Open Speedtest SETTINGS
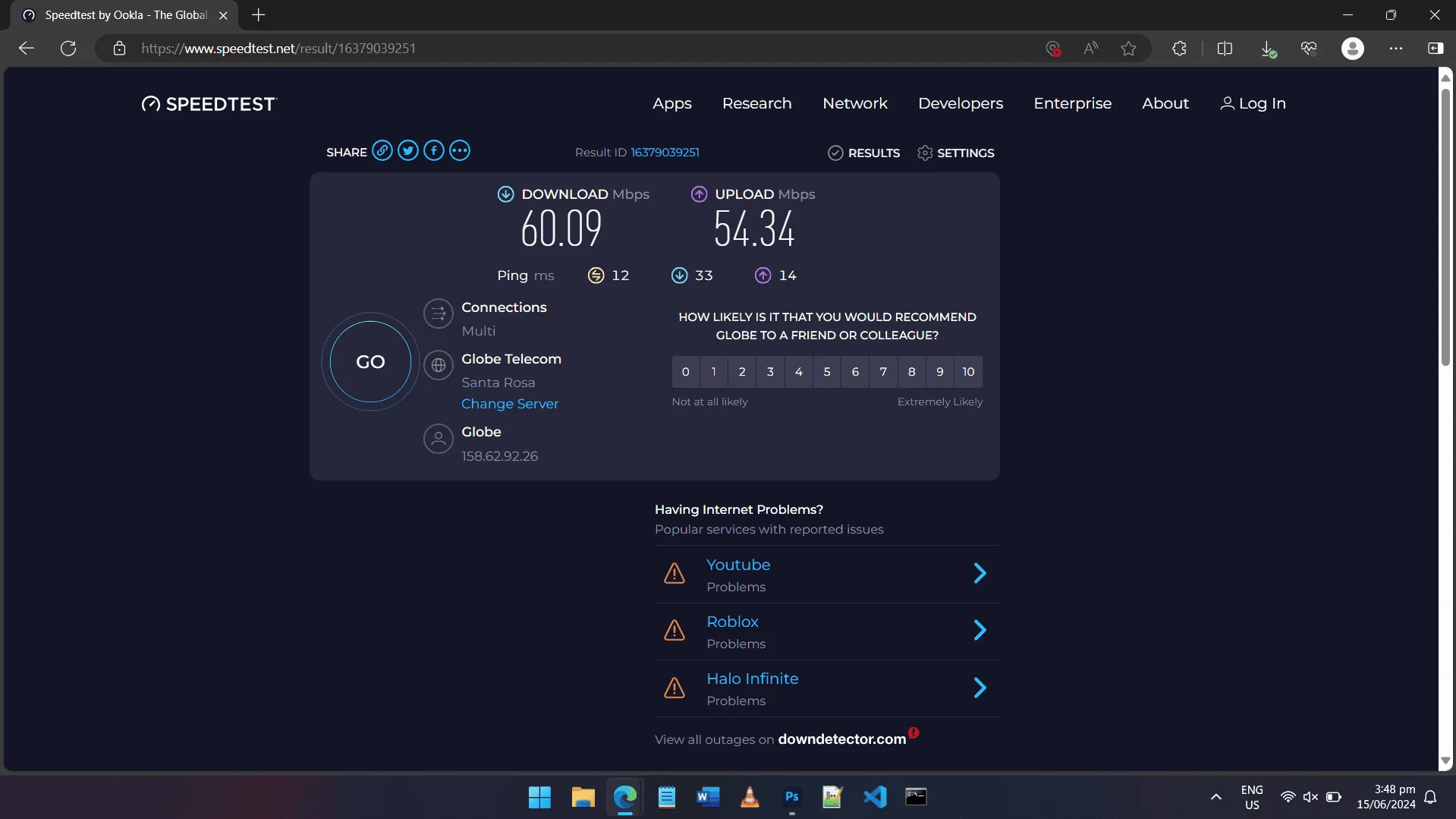Viewport: 1456px width, 819px height. click(955, 153)
